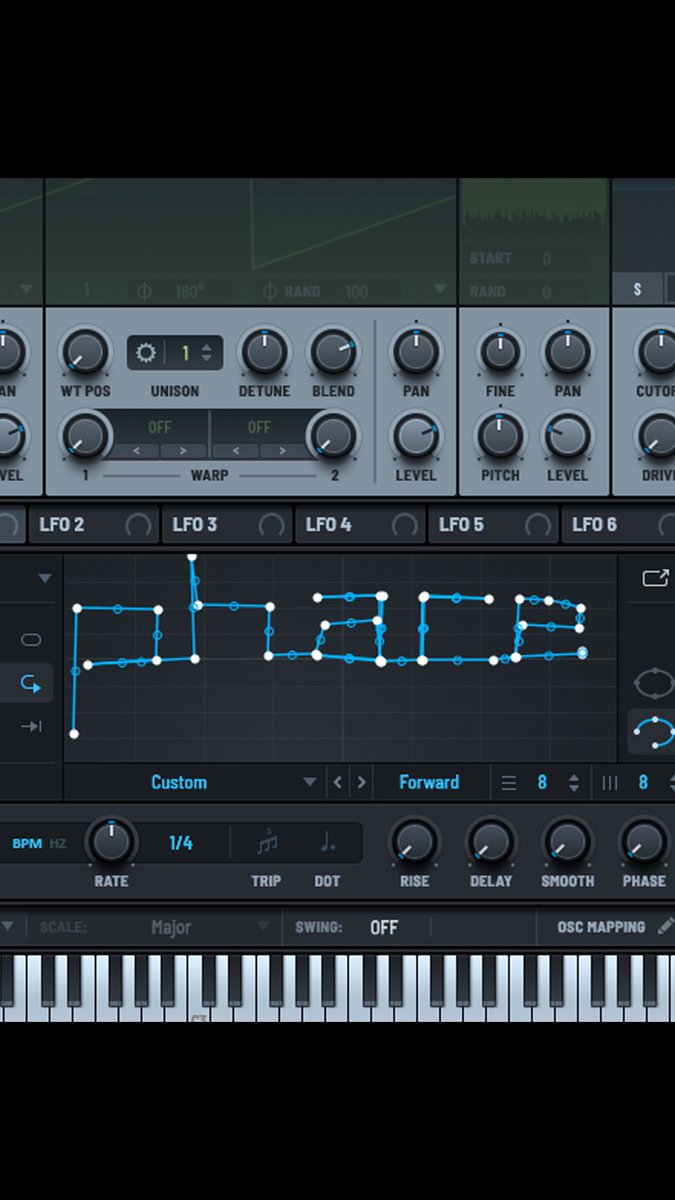Switch LFO rate to BPM mode
The image size is (675, 1200).
pos(27,843)
